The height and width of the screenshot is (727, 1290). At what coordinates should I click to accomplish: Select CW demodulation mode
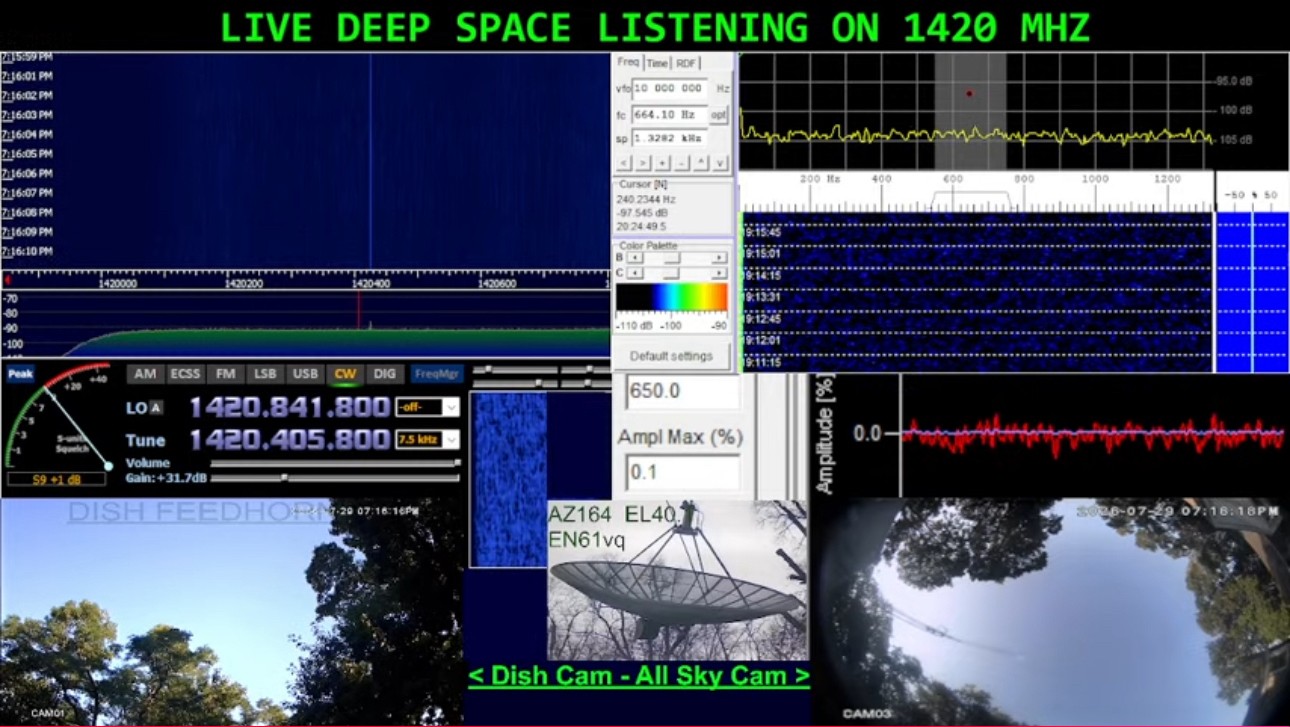coord(345,374)
